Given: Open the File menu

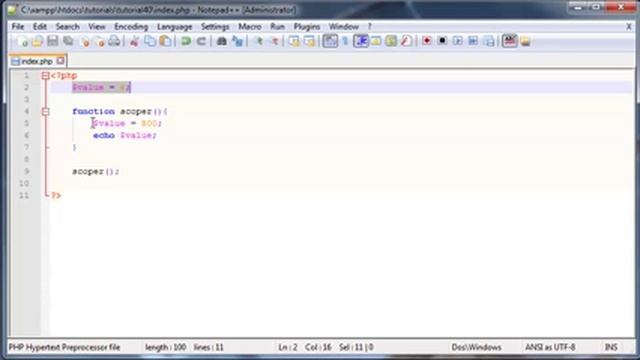Looking at the screenshot, I should (18, 27).
